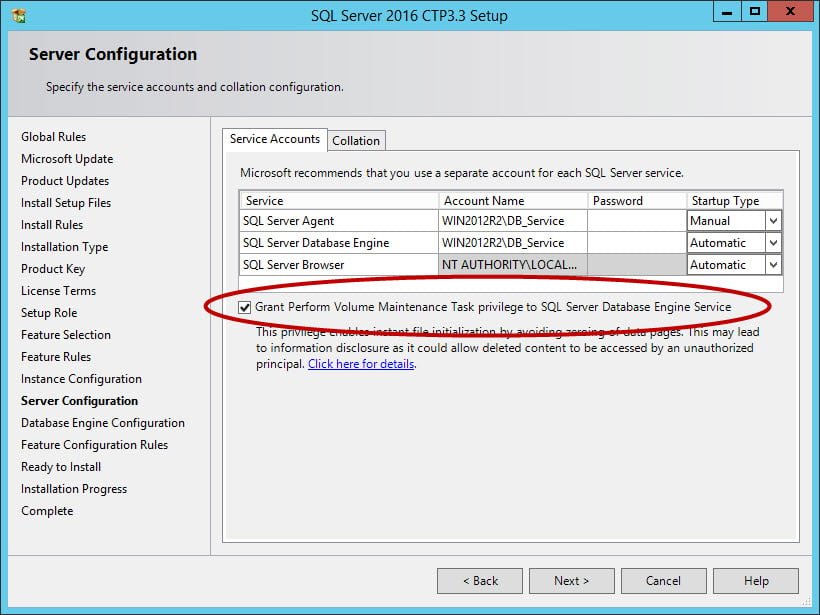
Task: Open Startup Type dropdown for SQL Server Database Engine
Action: tap(773, 243)
